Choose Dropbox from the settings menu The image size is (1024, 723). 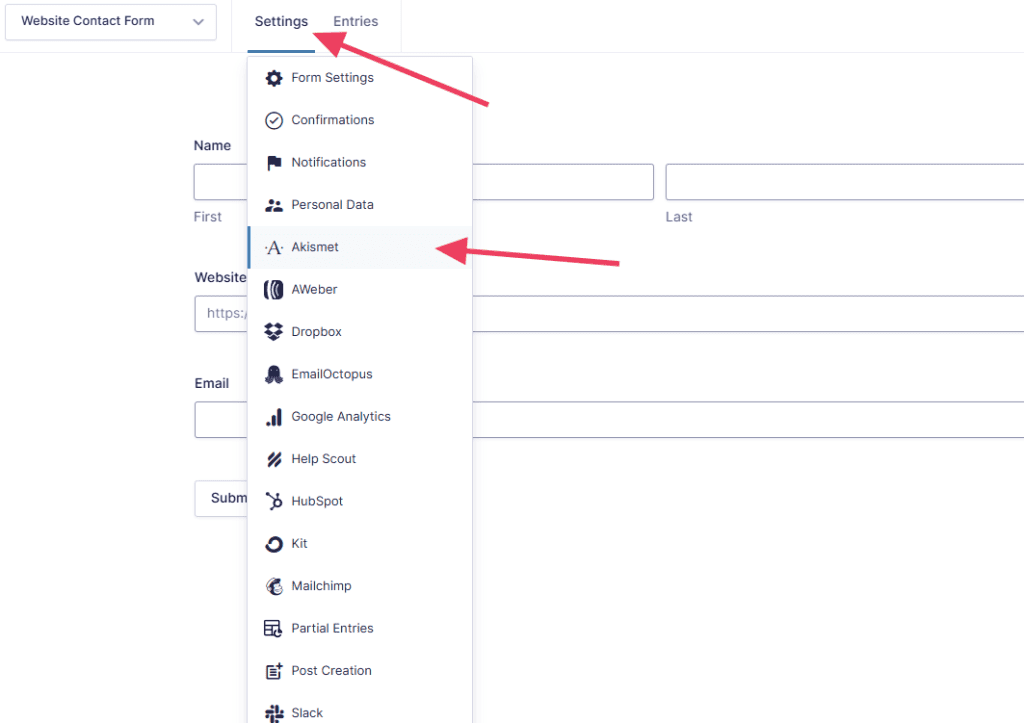360,332
